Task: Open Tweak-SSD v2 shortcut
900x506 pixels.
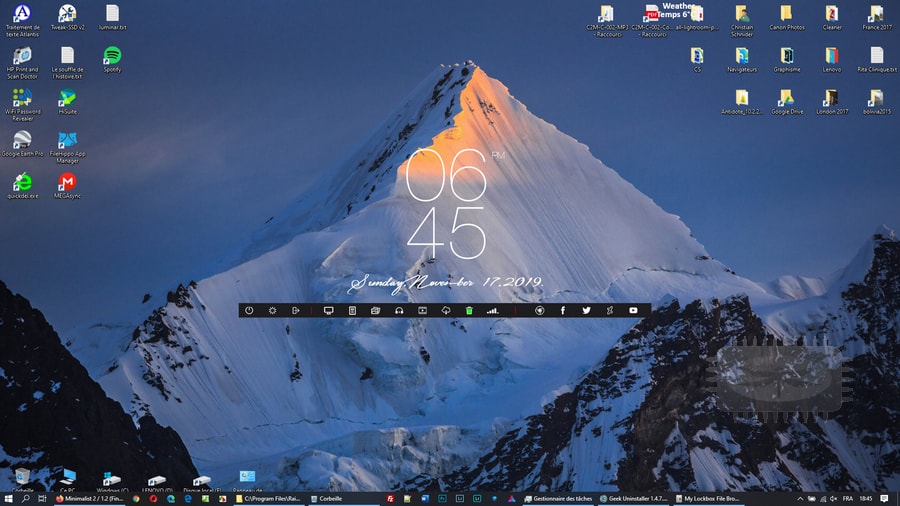Action: click(x=67, y=17)
